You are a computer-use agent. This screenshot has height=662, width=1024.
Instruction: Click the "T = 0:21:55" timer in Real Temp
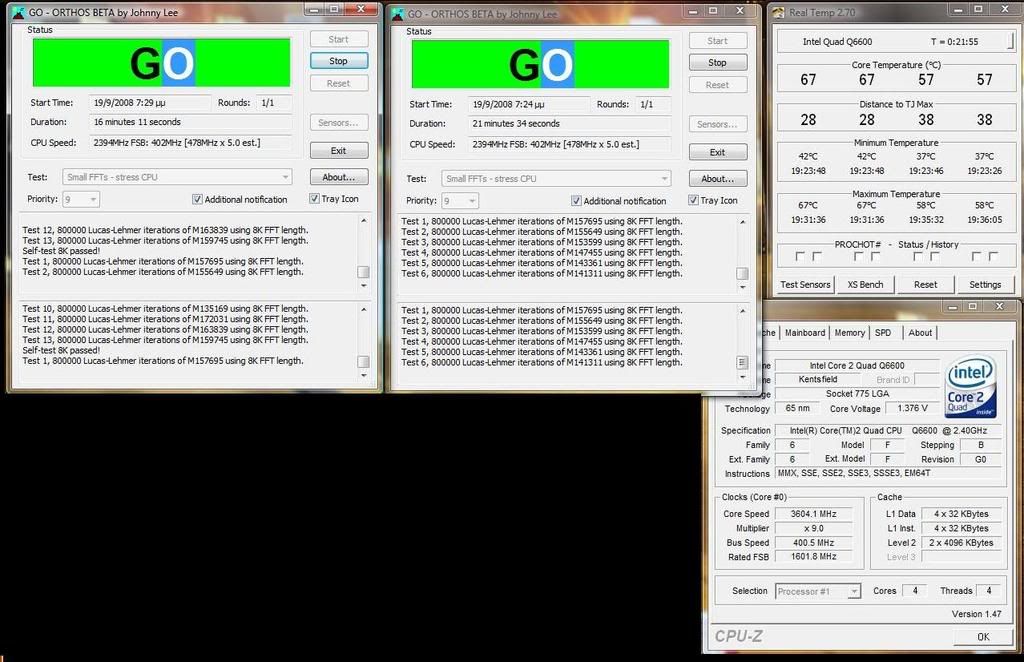954,42
